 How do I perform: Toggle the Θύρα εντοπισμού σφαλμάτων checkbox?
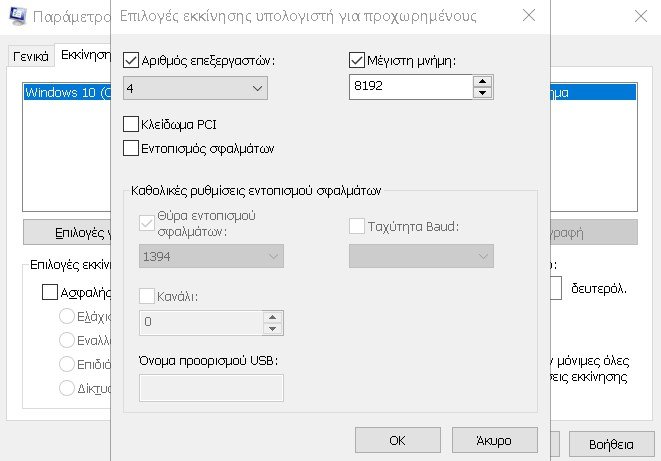pos(149,223)
